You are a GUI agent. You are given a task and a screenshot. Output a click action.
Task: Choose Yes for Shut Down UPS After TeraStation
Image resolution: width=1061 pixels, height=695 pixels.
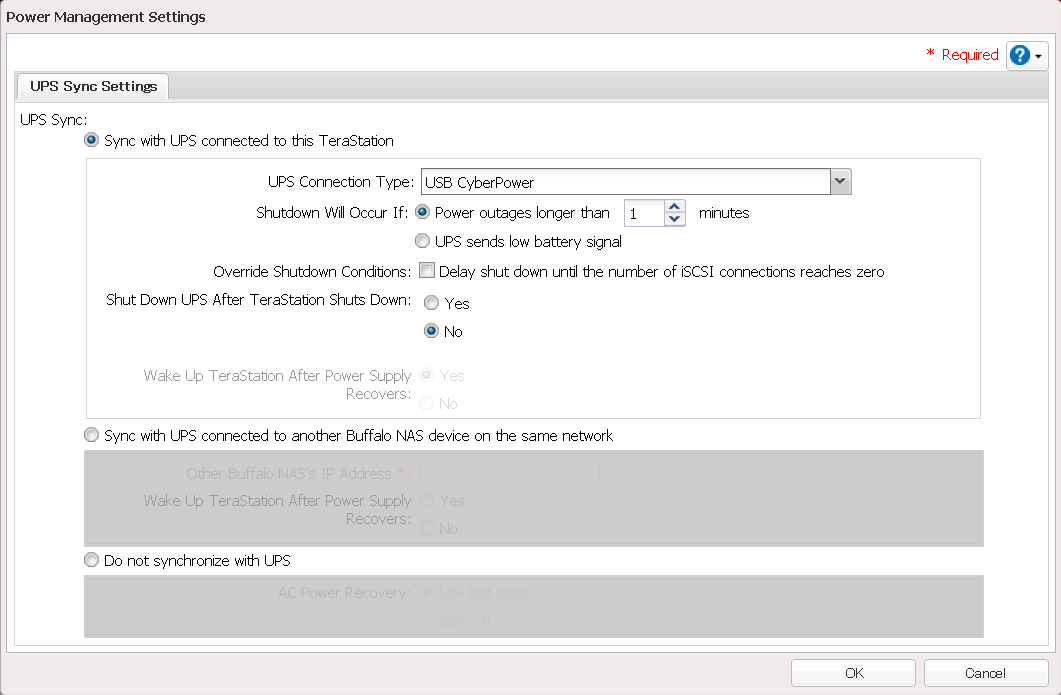(x=432, y=303)
